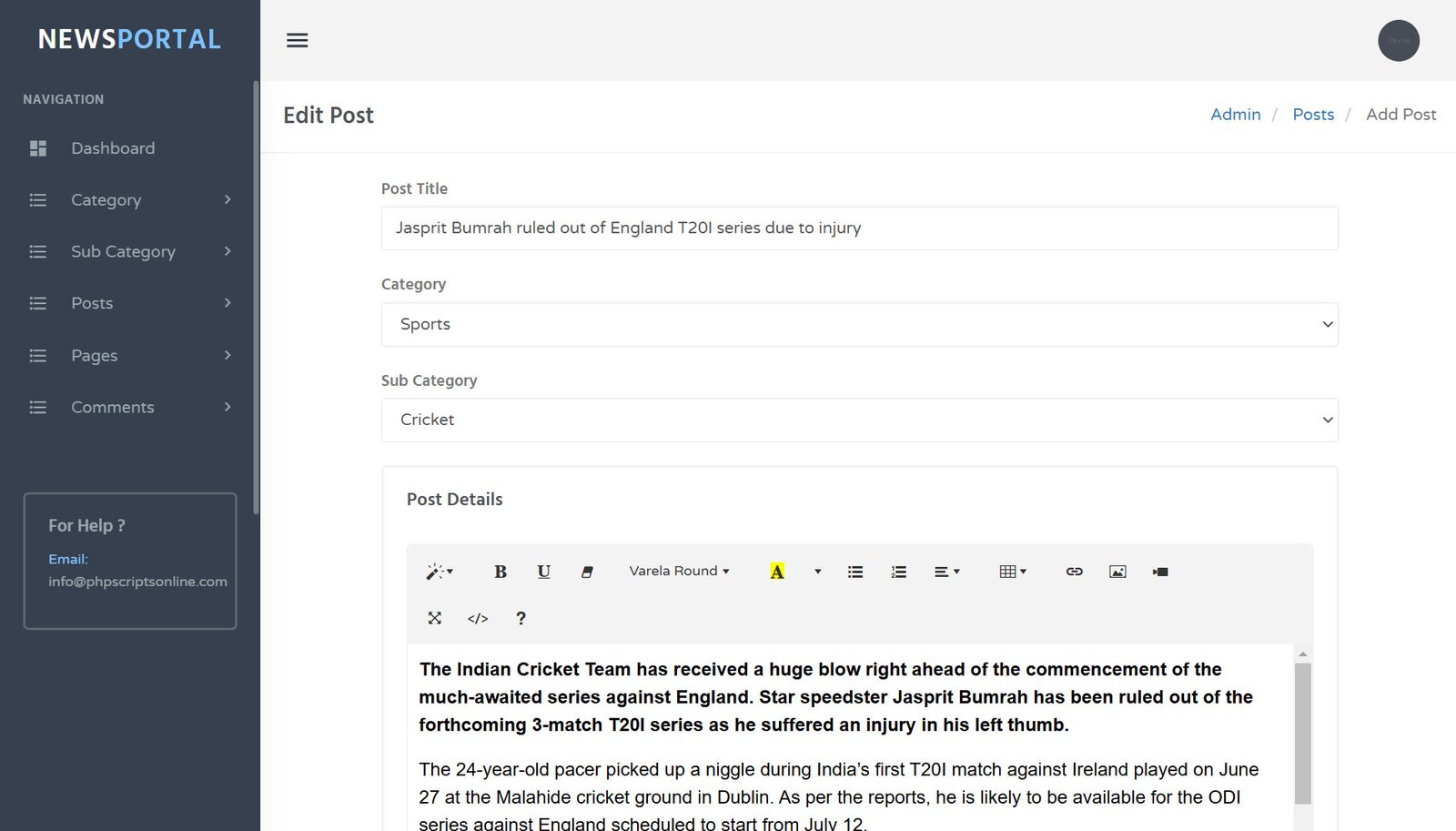Image resolution: width=1456 pixels, height=831 pixels.
Task: Insert a picture via image icon
Action: [1117, 572]
